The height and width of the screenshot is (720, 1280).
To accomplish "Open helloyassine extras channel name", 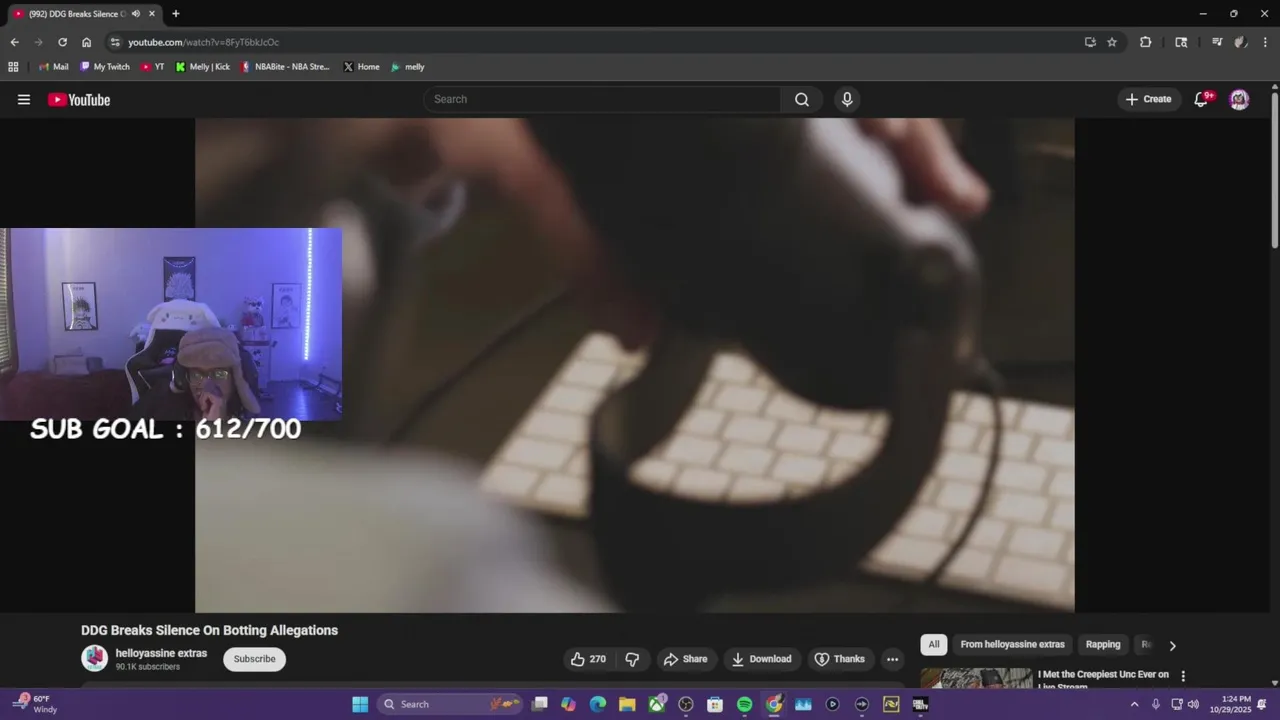I will tap(161, 653).
